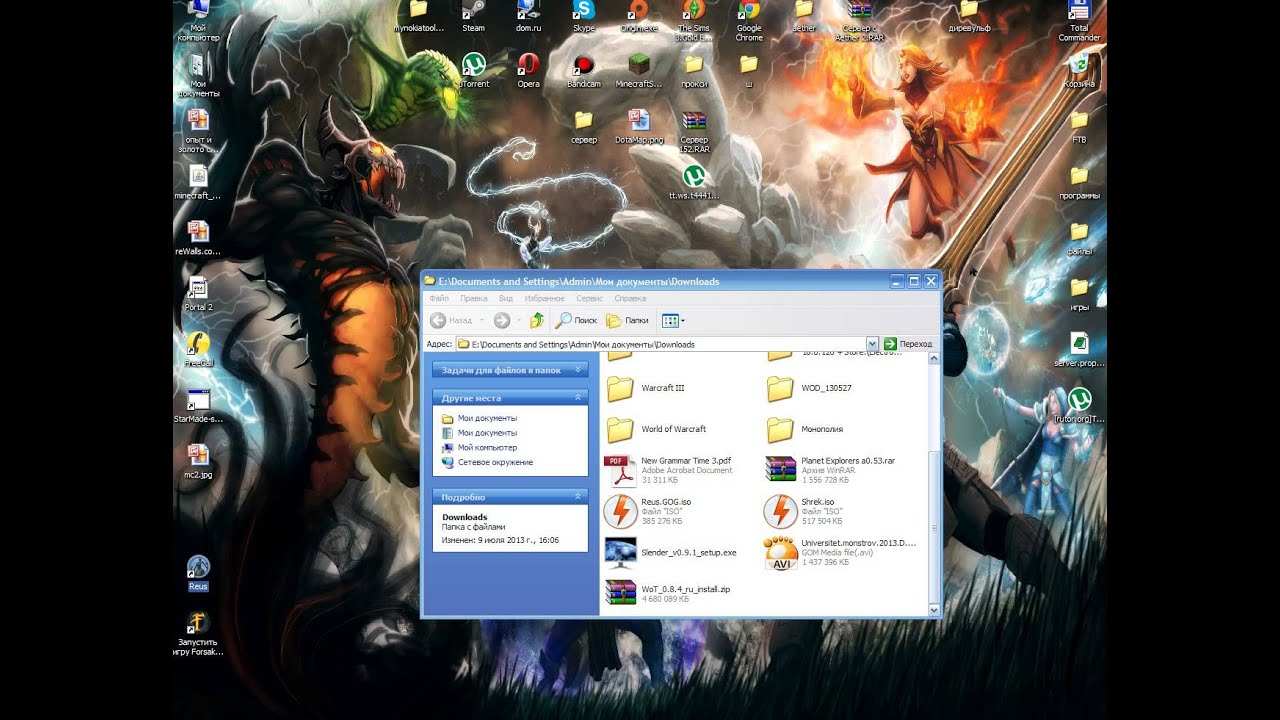Open Мой компьютер on the desktop
This screenshot has height=720, width=1280.
[x=198, y=20]
